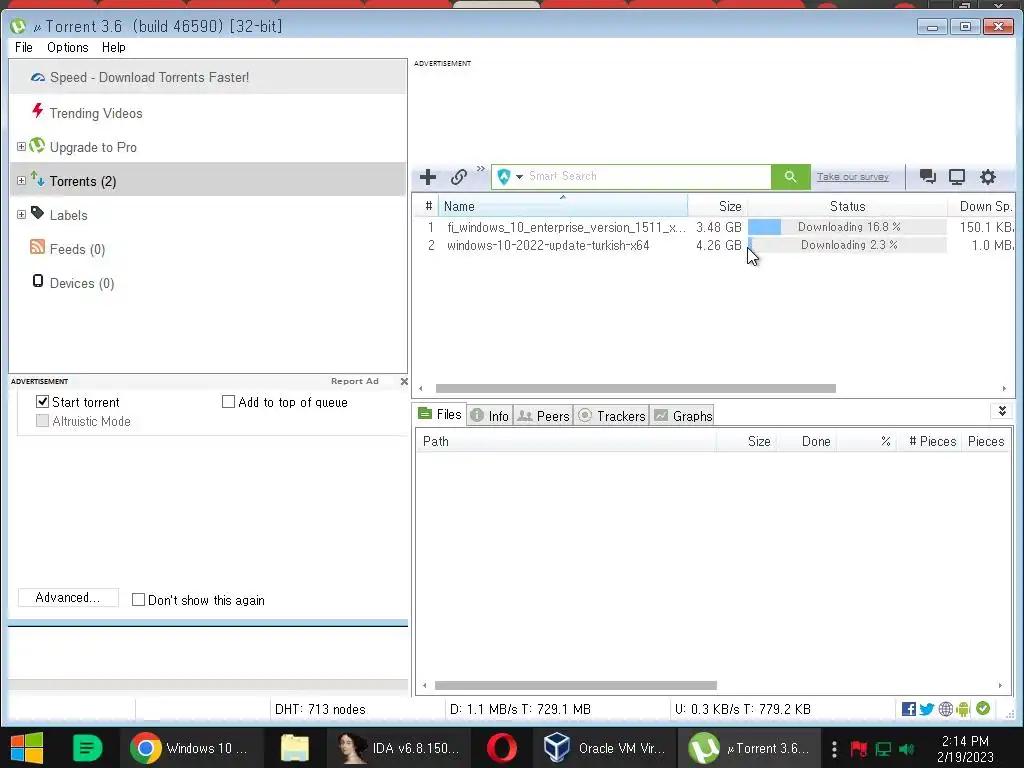
Task: Click the Add Torrent plus icon
Action: [428, 176]
